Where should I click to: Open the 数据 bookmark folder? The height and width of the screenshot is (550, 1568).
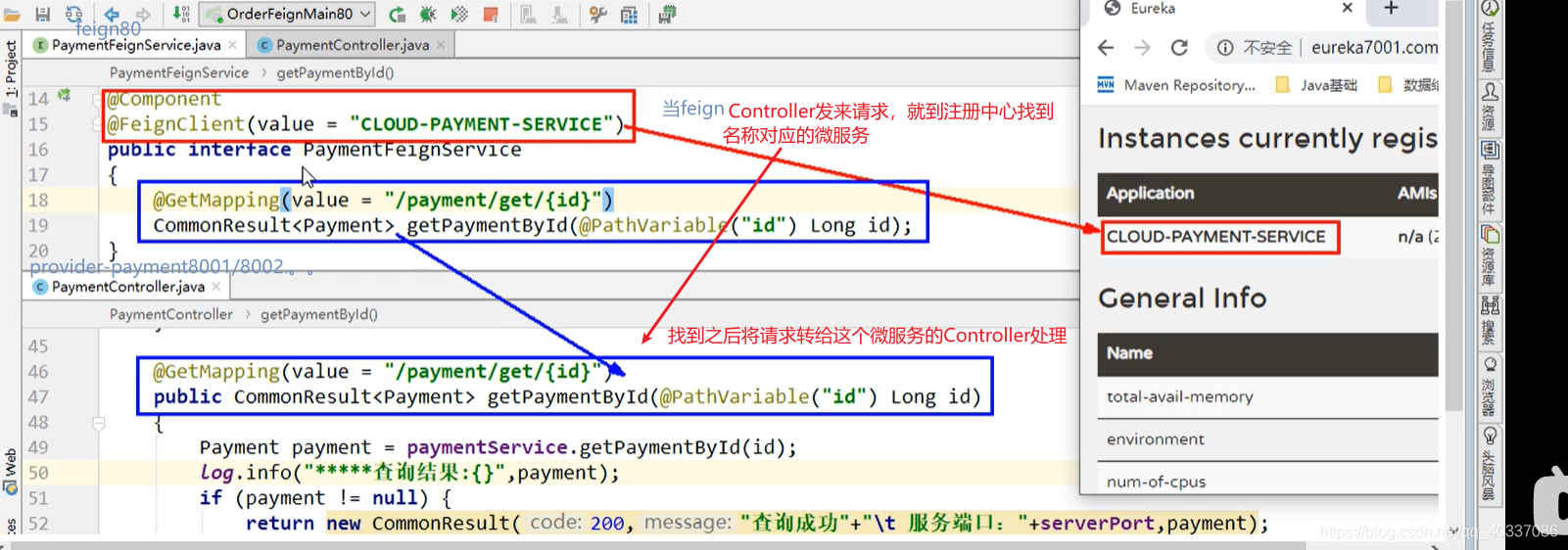(x=1408, y=85)
